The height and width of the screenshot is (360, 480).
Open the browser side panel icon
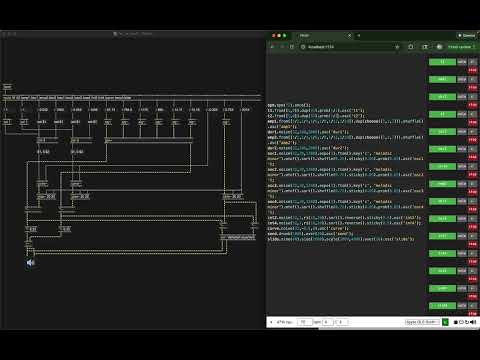click(425, 47)
